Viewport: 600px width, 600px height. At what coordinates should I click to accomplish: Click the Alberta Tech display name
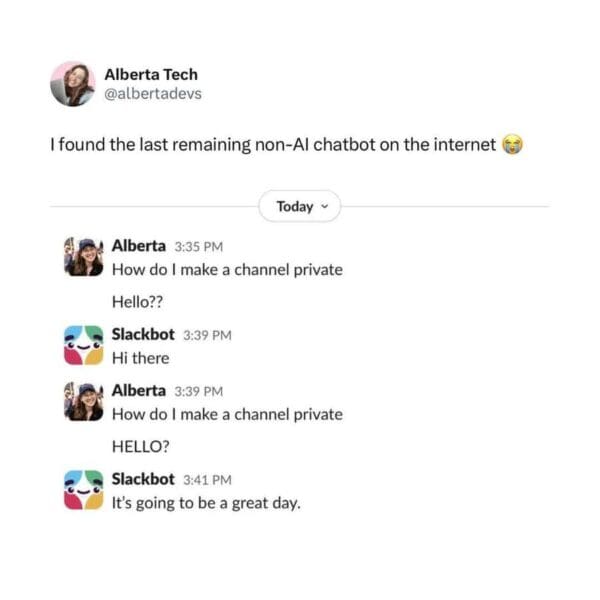(151, 74)
